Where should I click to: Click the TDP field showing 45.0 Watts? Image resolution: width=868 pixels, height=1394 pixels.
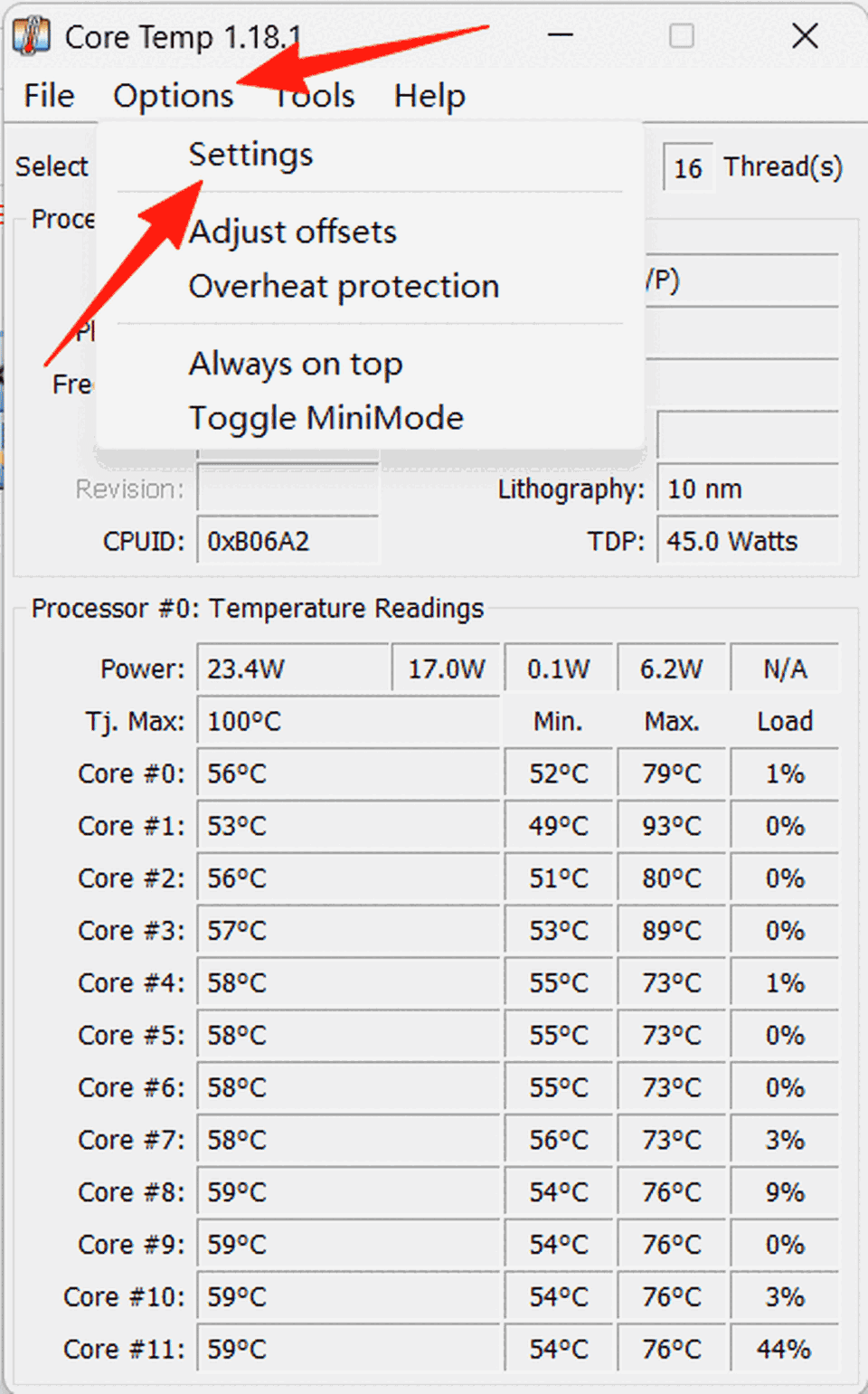point(747,541)
